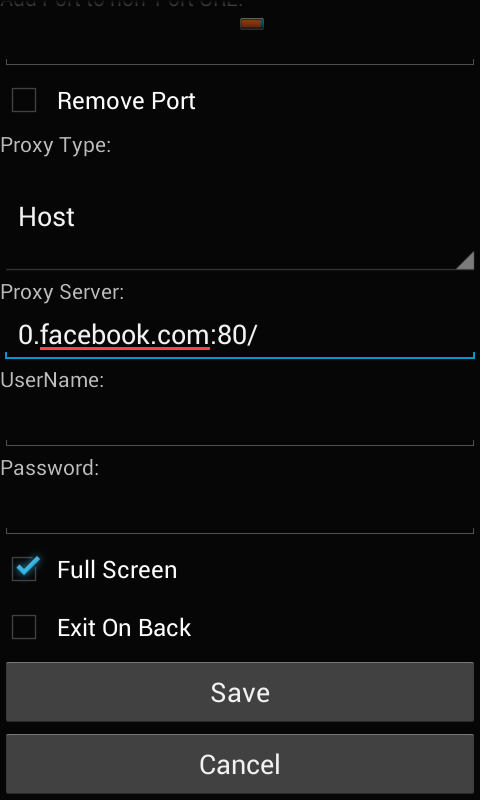This screenshot has width=480, height=800.
Task: Tap the Exit On Back label text
Action: click(124, 628)
